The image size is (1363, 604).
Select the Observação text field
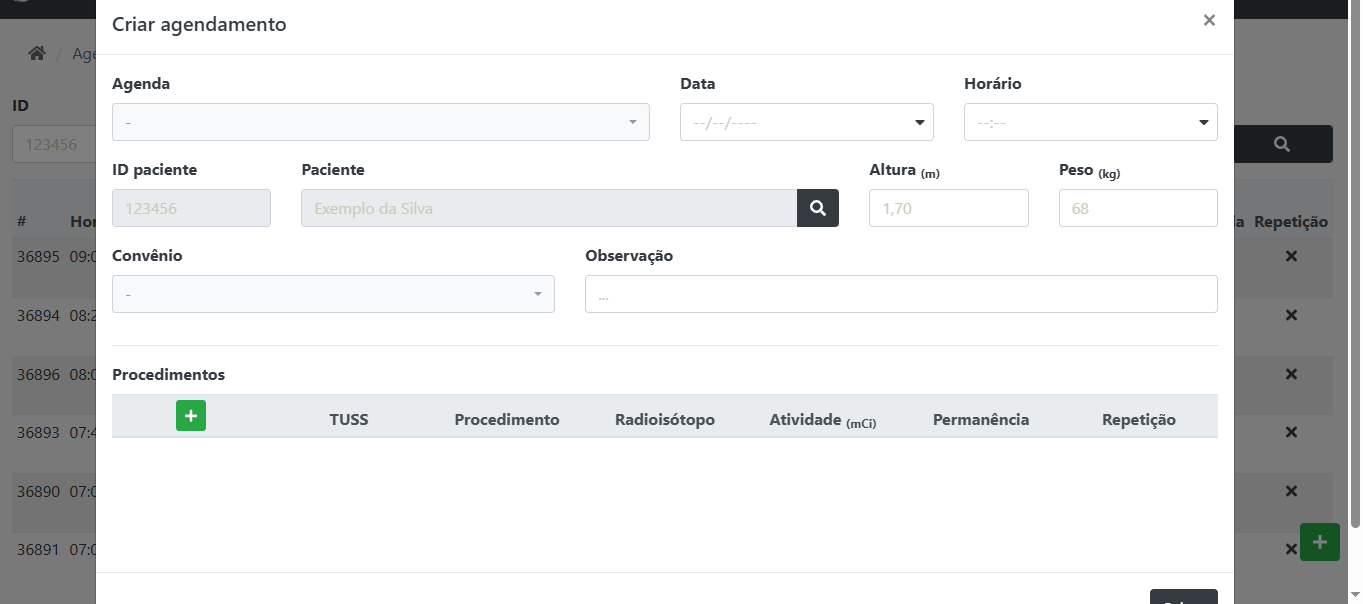point(900,294)
